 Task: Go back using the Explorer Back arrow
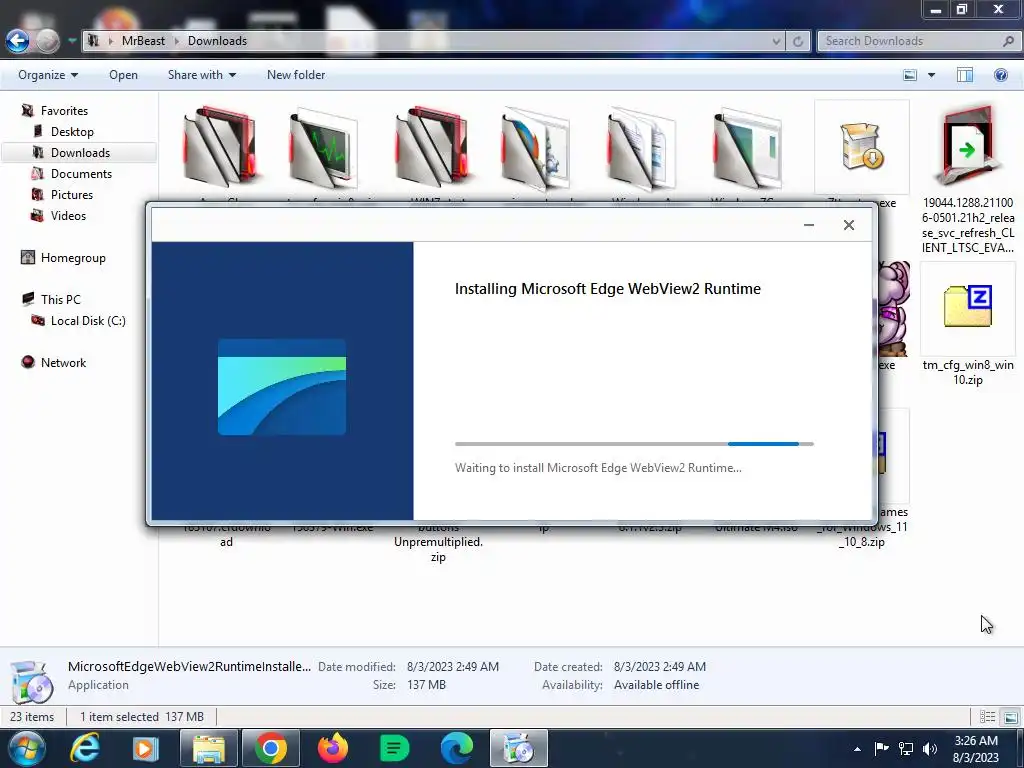[x=18, y=40]
